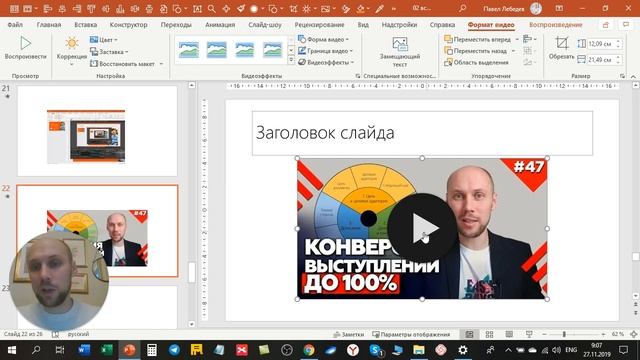Click the search magnifier in title bar

(462, 8)
